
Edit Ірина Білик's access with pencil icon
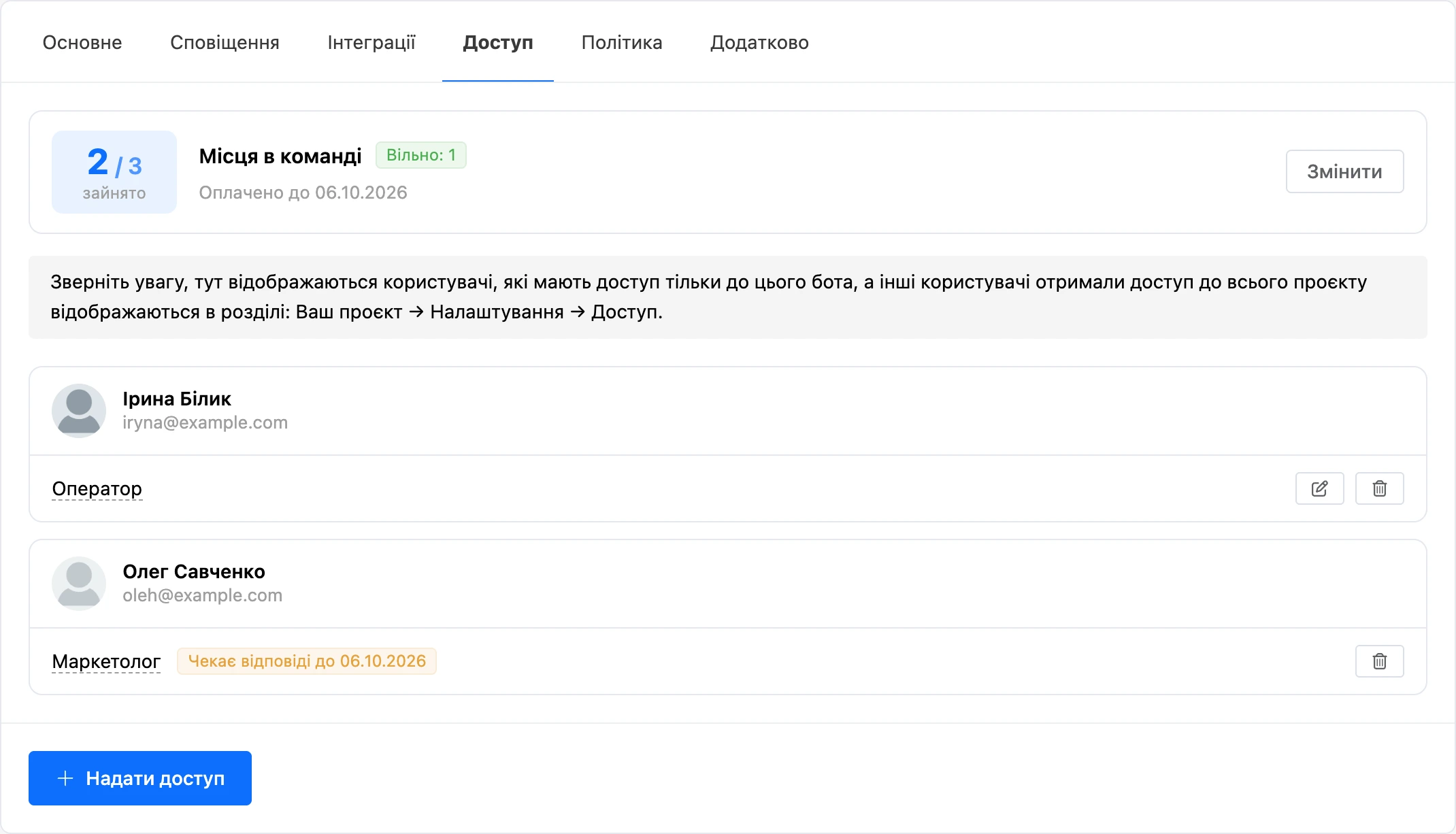pyautogui.click(x=1319, y=488)
